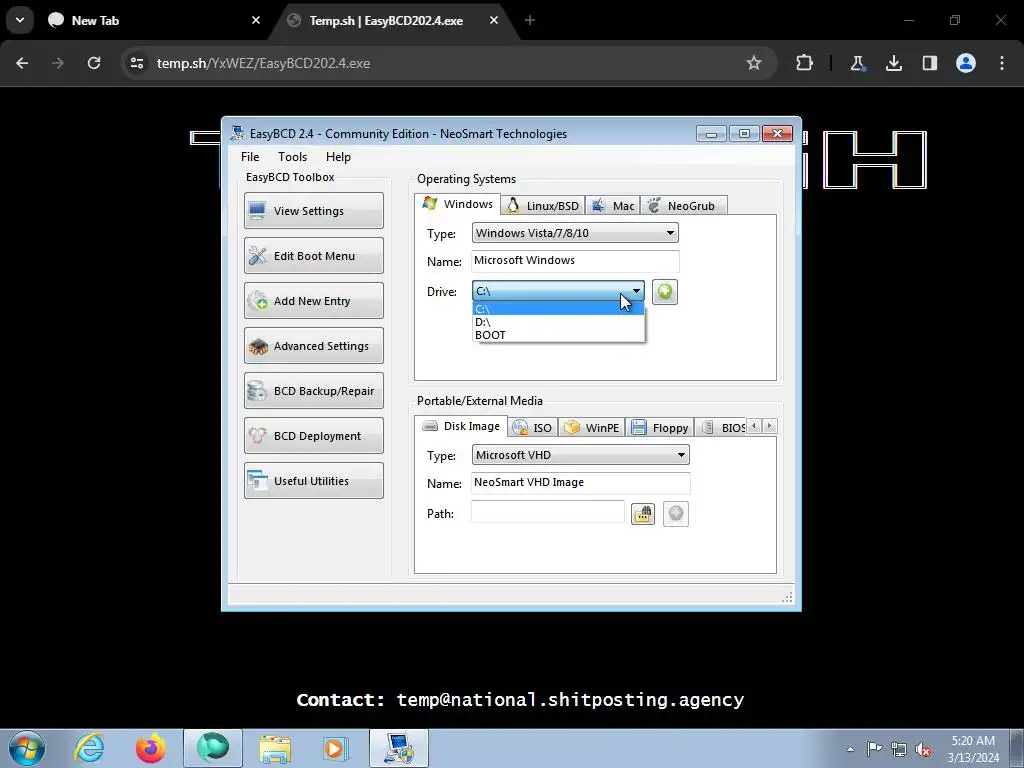Open a new browser tab with plus

(530, 20)
